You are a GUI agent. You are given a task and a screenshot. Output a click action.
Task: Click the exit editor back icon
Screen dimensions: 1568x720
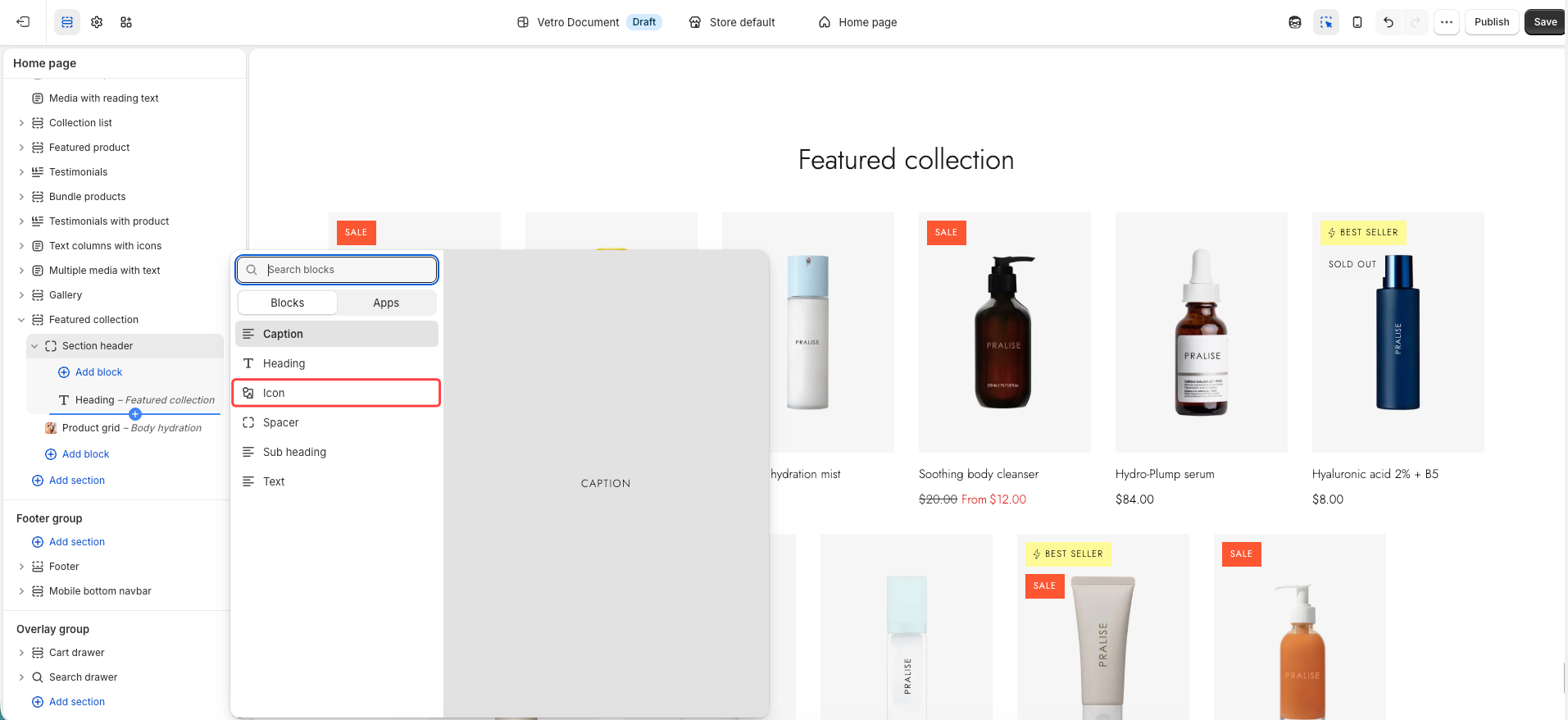tap(23, 22)
